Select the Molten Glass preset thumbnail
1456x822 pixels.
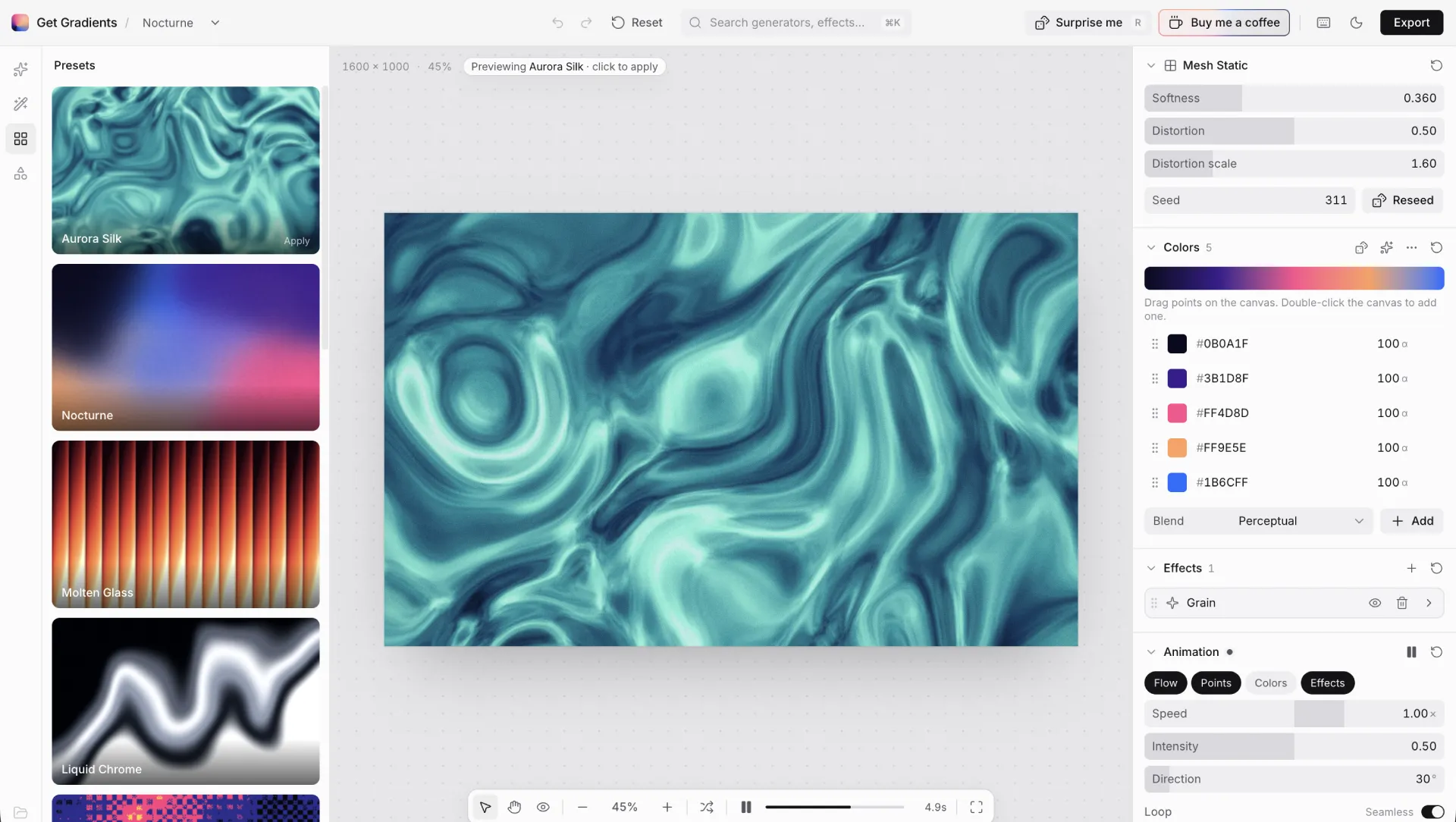click(186, 524)
